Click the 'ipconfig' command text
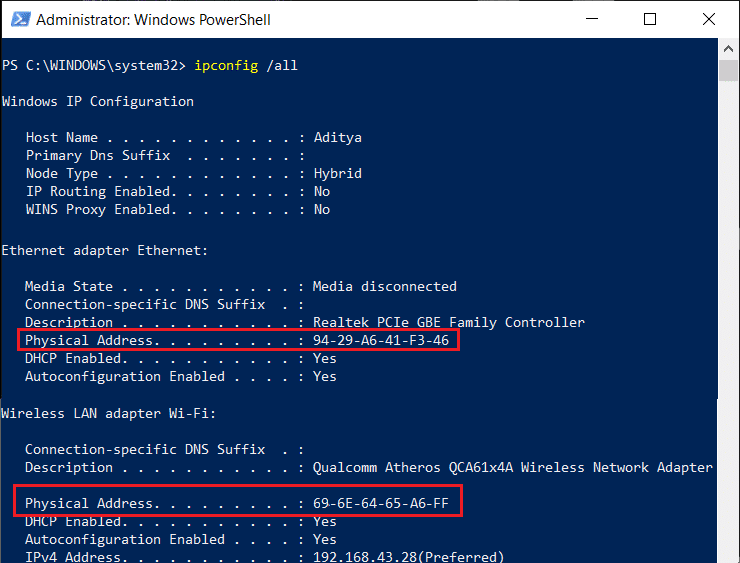Viewport: 740px width, 563px height. [x=226, y=65]
